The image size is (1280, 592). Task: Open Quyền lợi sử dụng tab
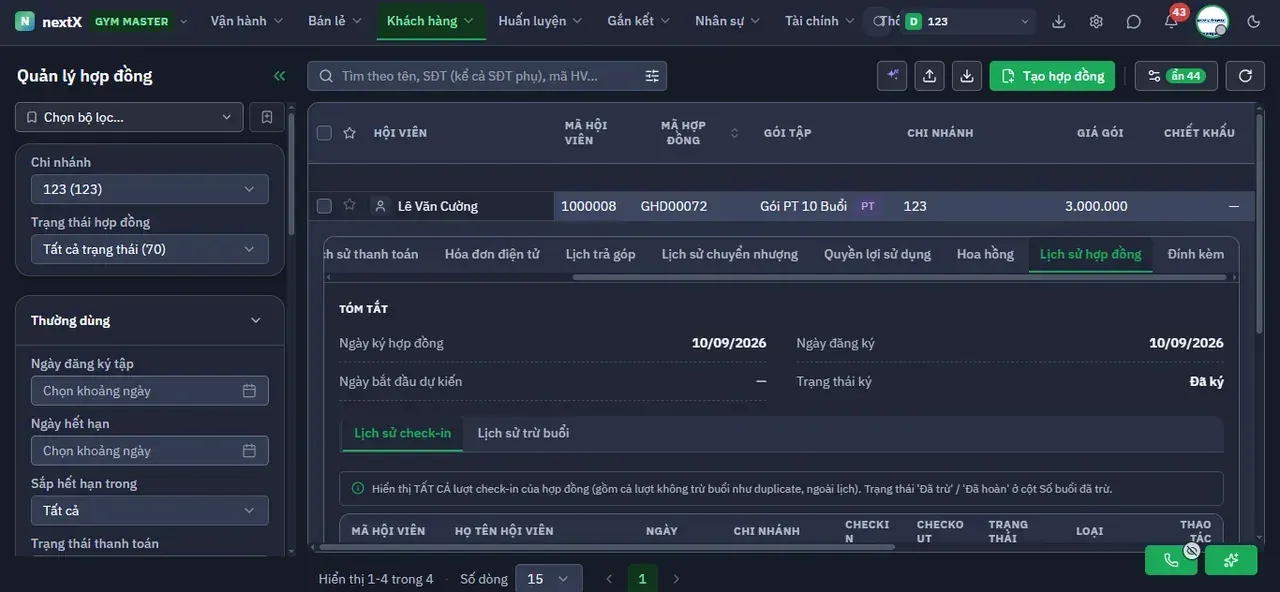[x=877, y=254]
